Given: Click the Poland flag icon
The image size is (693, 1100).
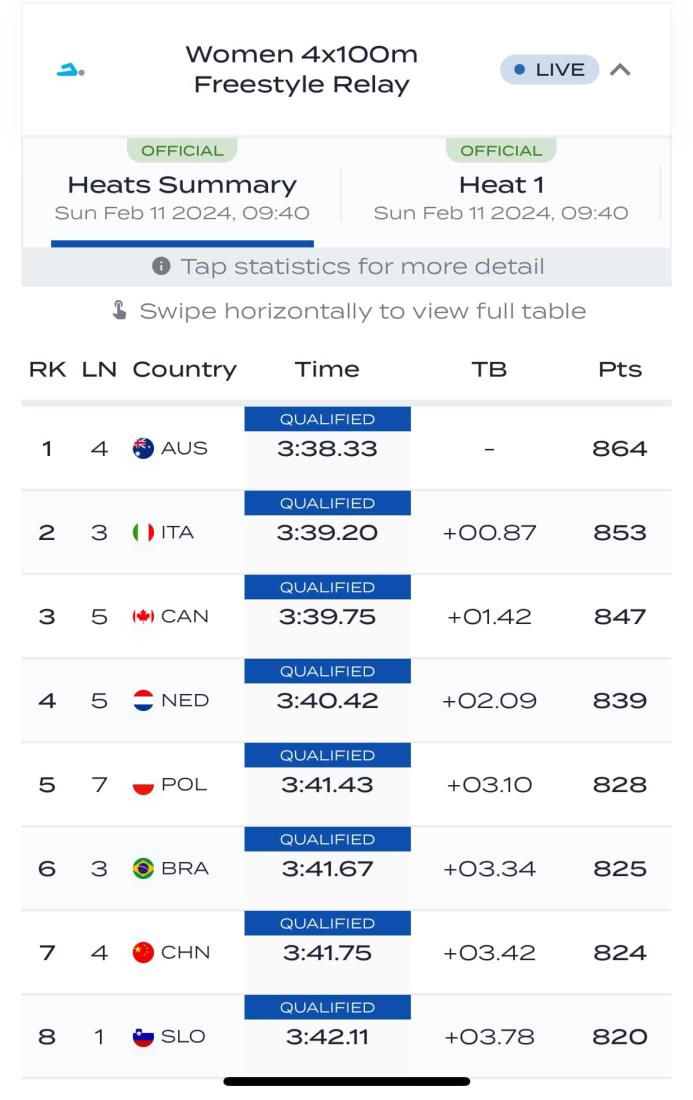Looking at the screenshot, I should click(x=143, y=784).
